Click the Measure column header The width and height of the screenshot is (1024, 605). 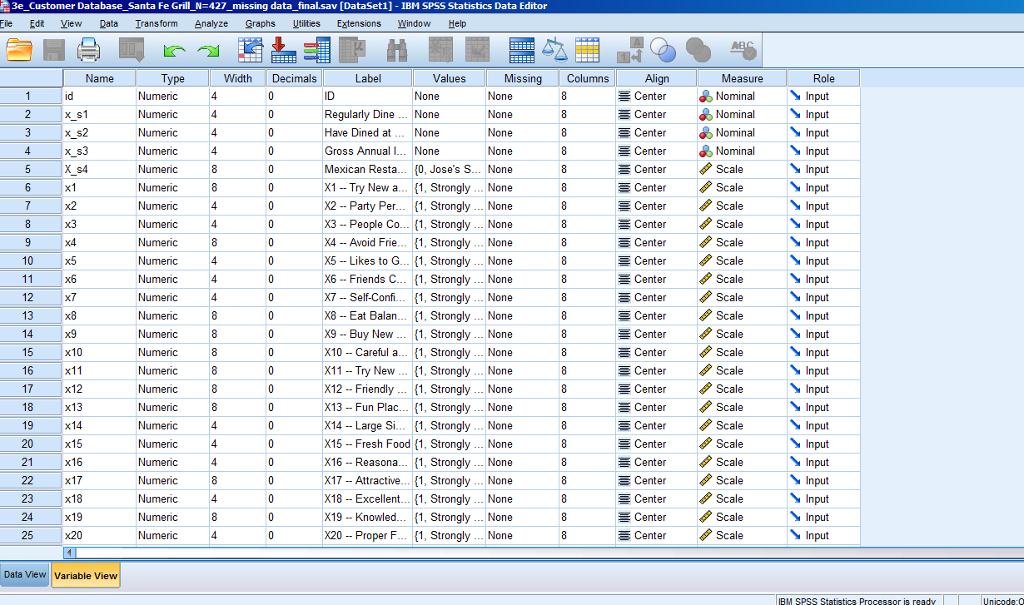point(742,78)
